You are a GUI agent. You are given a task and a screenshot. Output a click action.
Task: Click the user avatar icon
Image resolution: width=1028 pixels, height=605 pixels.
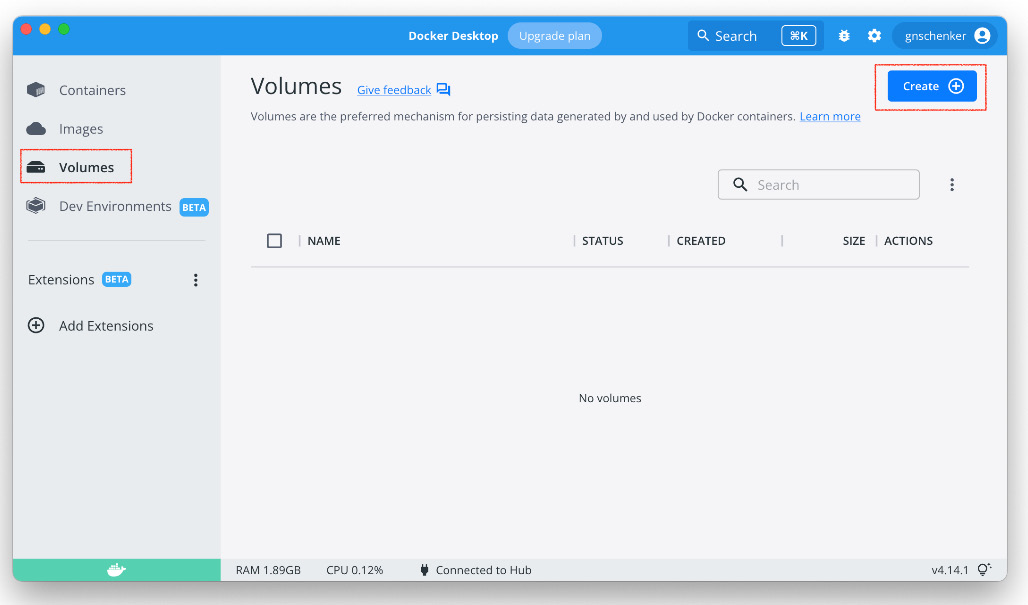982,36
